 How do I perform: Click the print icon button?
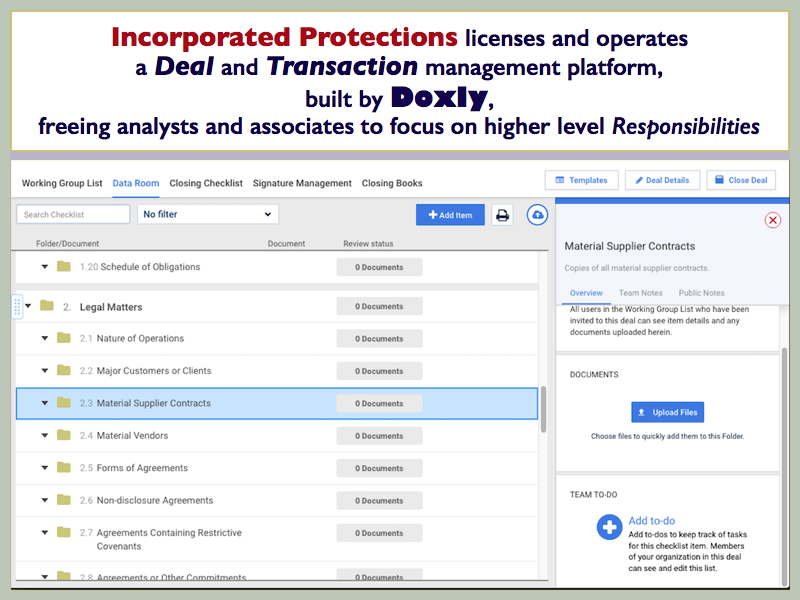click(x=502, y=215)
